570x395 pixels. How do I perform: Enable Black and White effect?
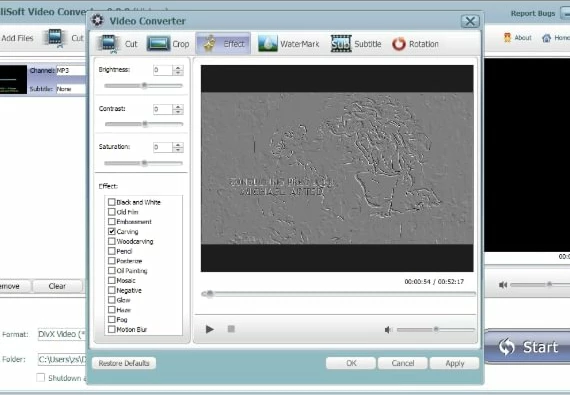tap(112, 202)
